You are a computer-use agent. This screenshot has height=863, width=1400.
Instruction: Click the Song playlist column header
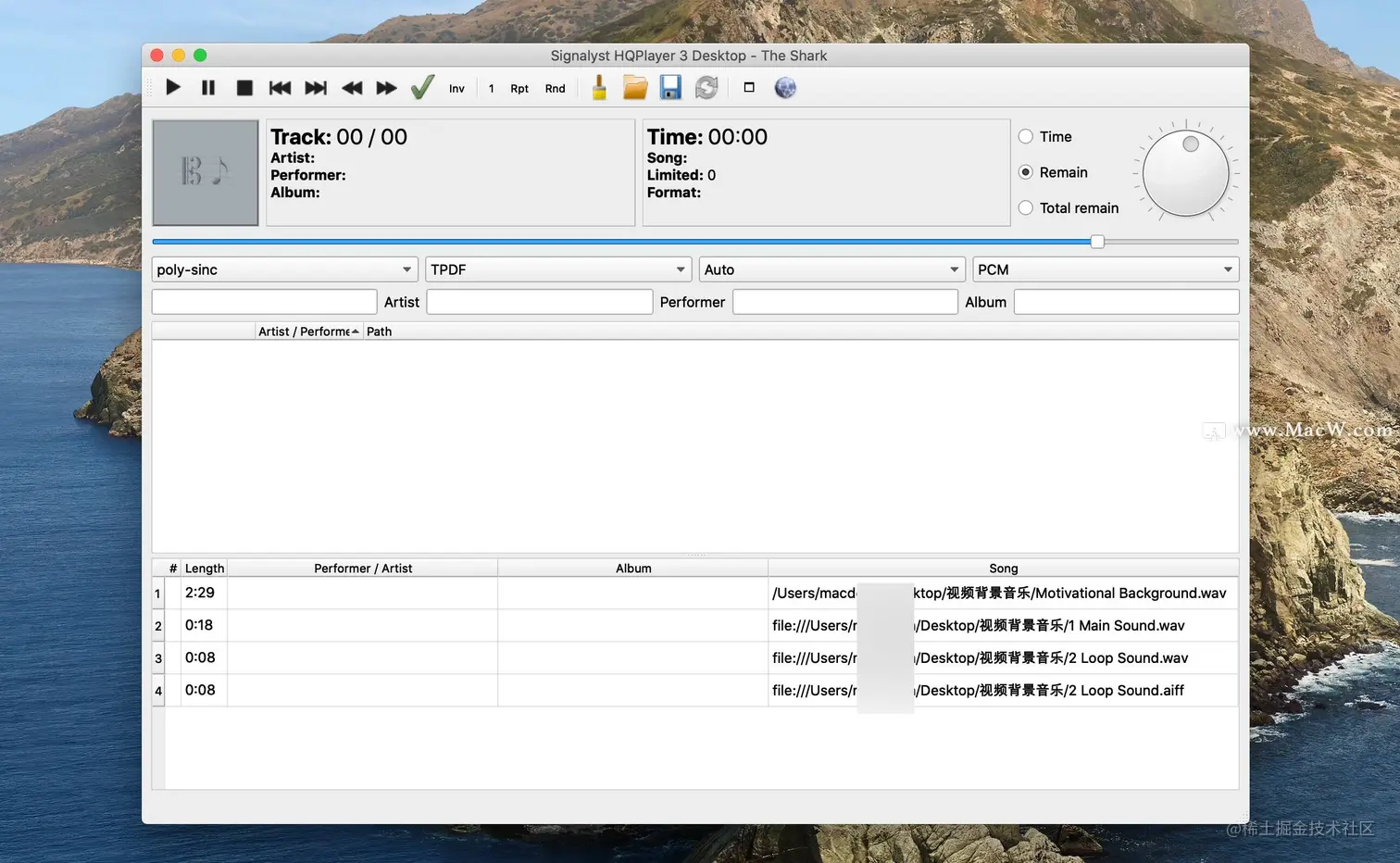[1003, 569]
